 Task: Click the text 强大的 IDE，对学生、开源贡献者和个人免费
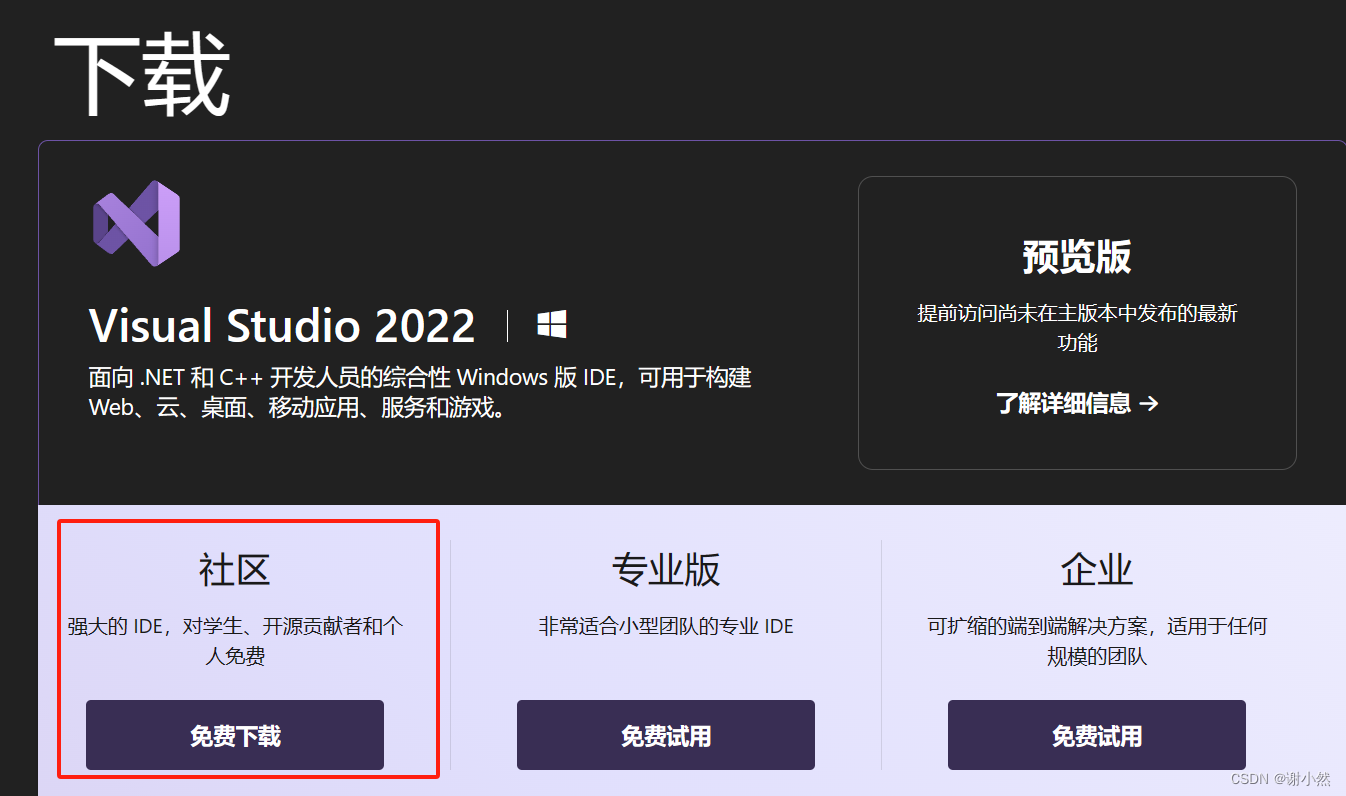pyautogui.click(x=235, y=642)
